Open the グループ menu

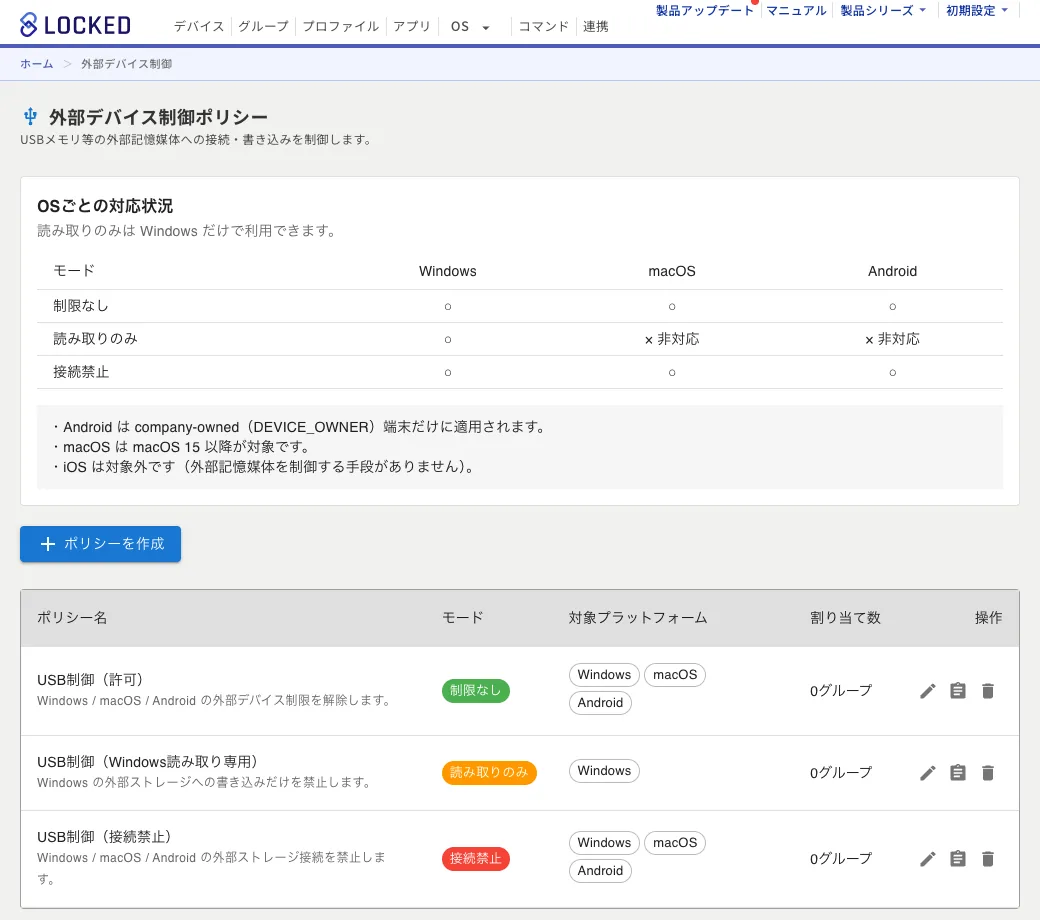click(x=263, y=27)
